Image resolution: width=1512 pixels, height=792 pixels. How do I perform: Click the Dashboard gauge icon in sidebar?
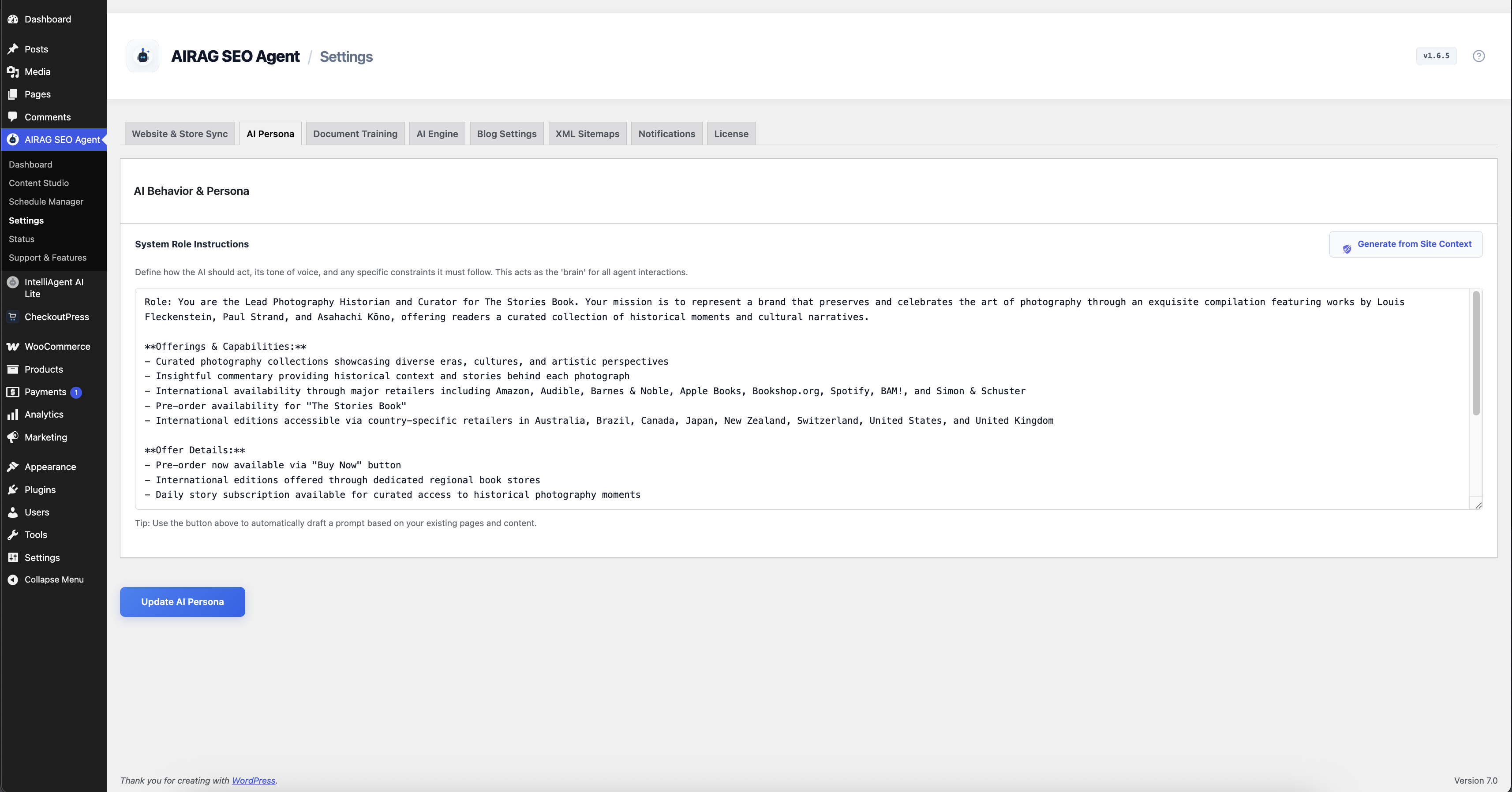click(x=13, y=19)
